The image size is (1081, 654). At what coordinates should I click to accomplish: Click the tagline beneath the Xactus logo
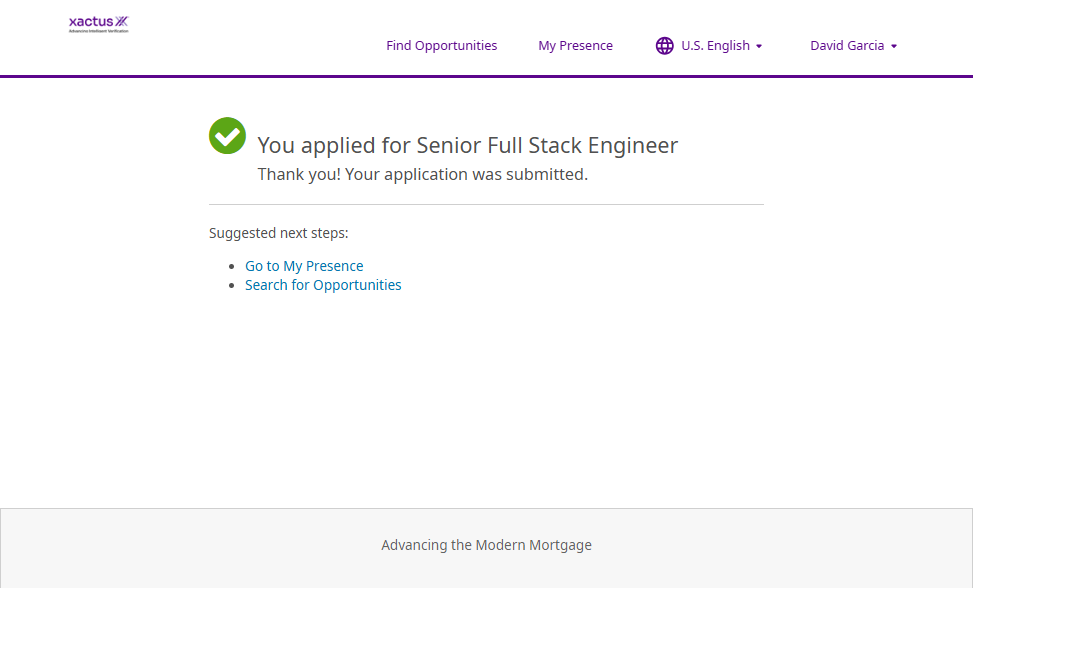point(98,32)
